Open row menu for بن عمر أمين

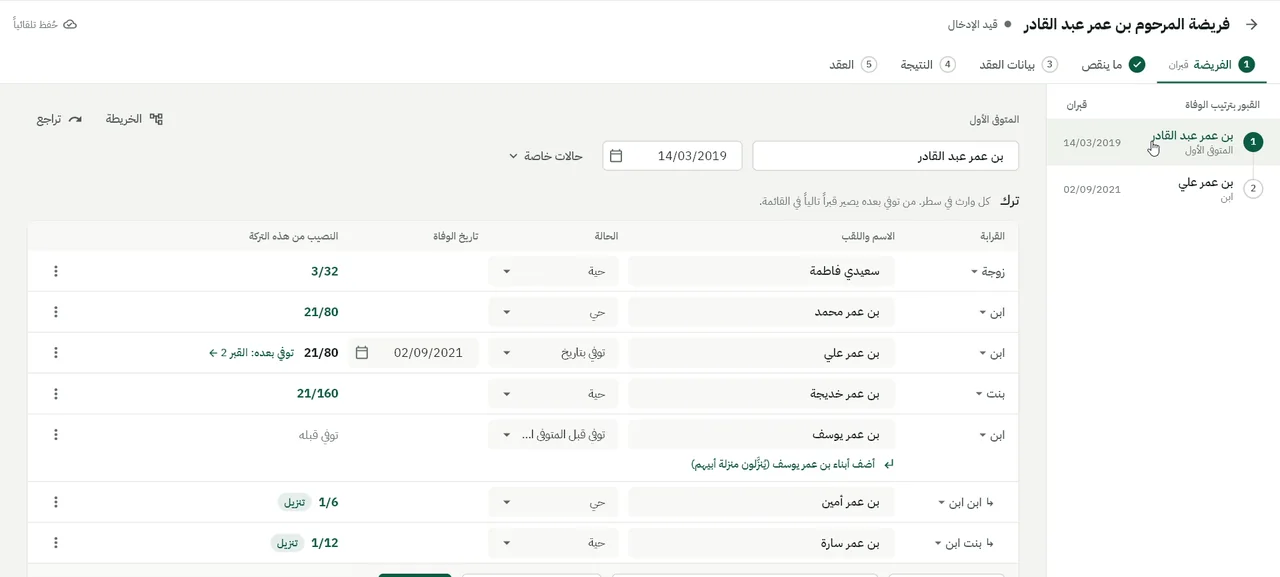(x=56, y=502)
